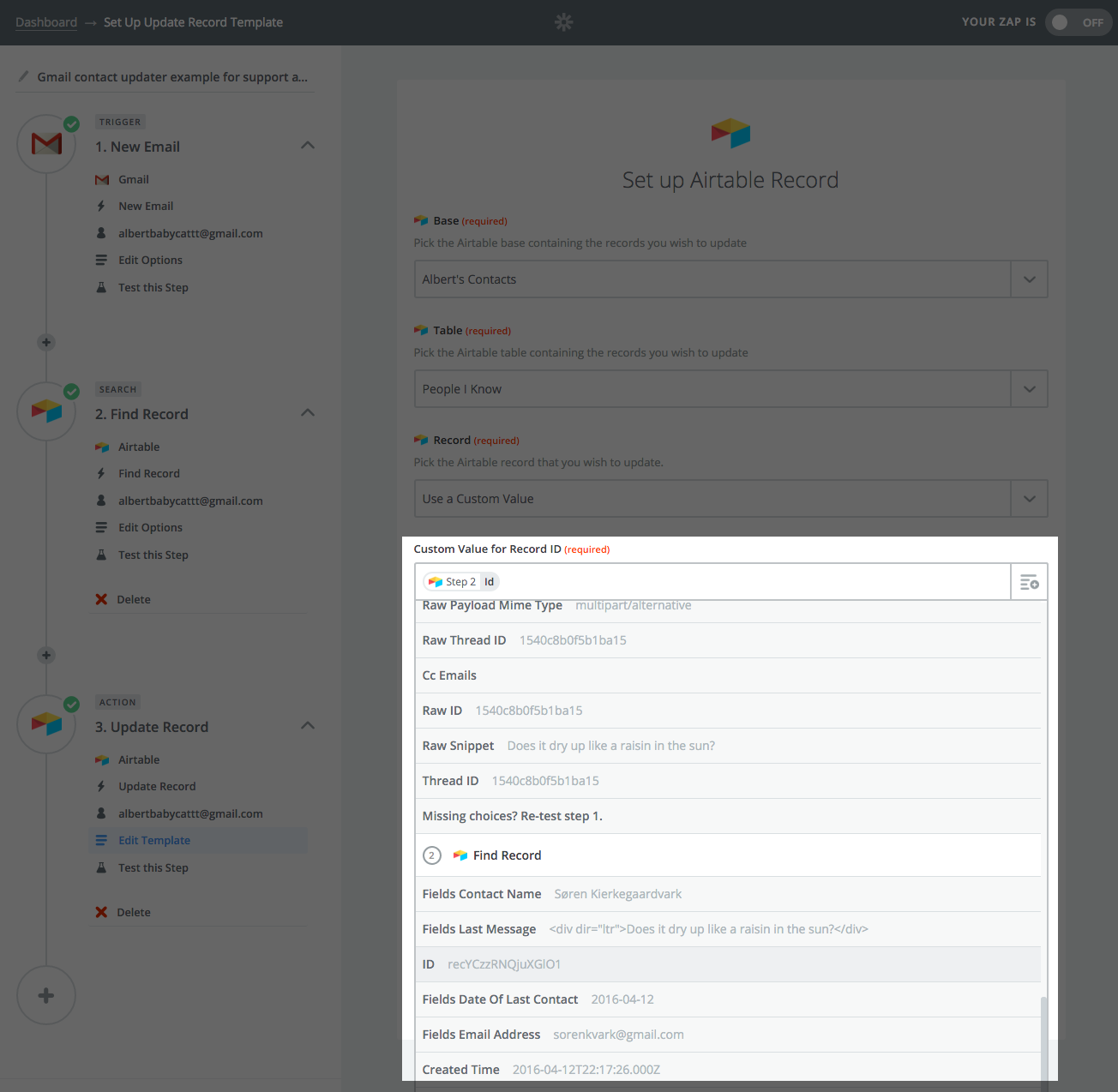Click the pencil icon to rename the zap
This screenshot has height=1092, width=1118.
(23, 76)
